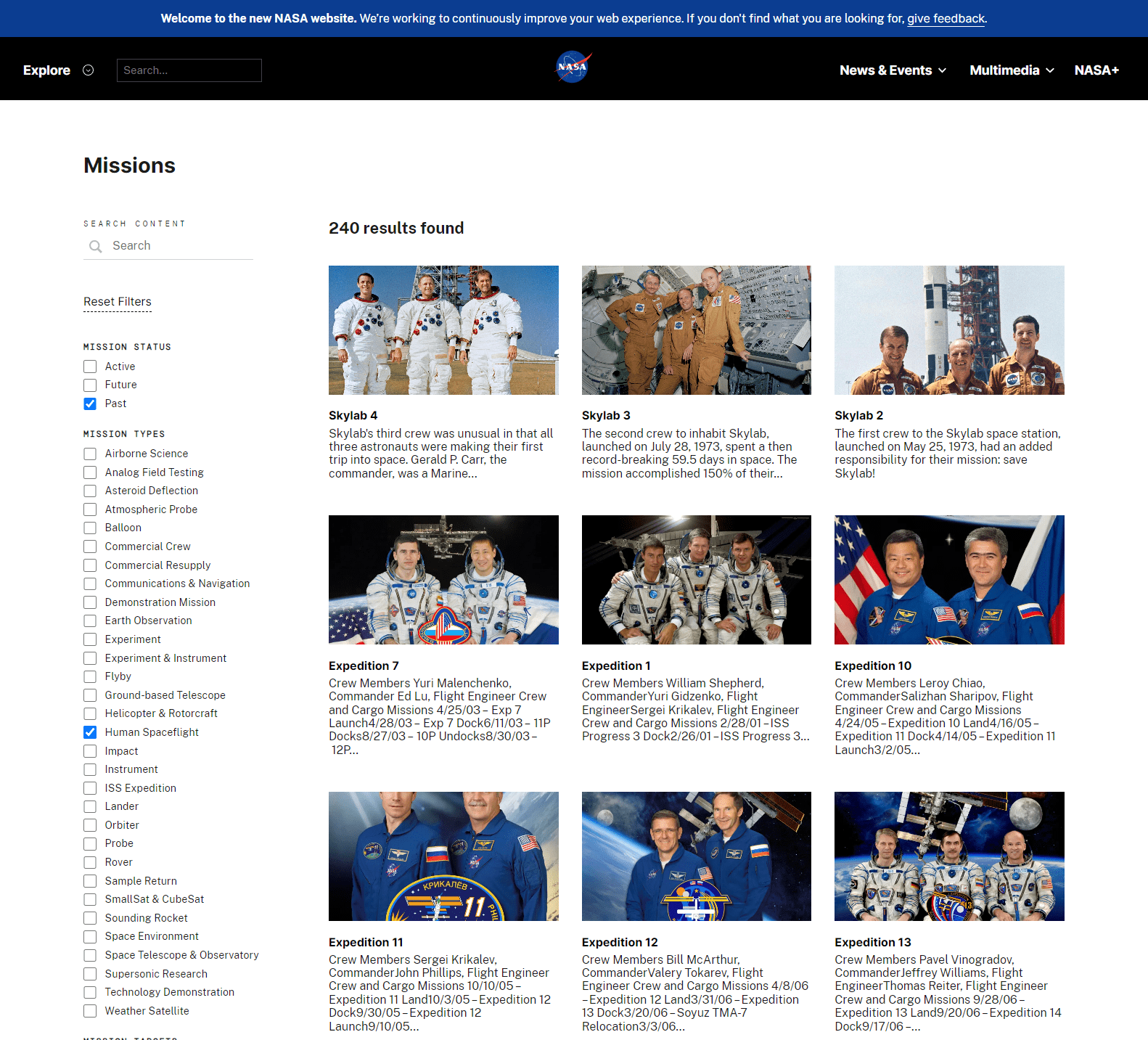
Task: Expand the Multimedia dropdown menu
Action: tap(1012, 70)
